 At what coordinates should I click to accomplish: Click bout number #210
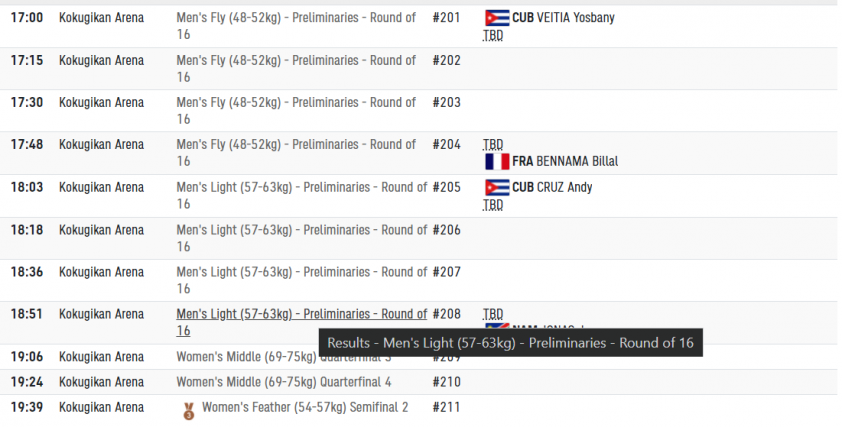(446, 382)
